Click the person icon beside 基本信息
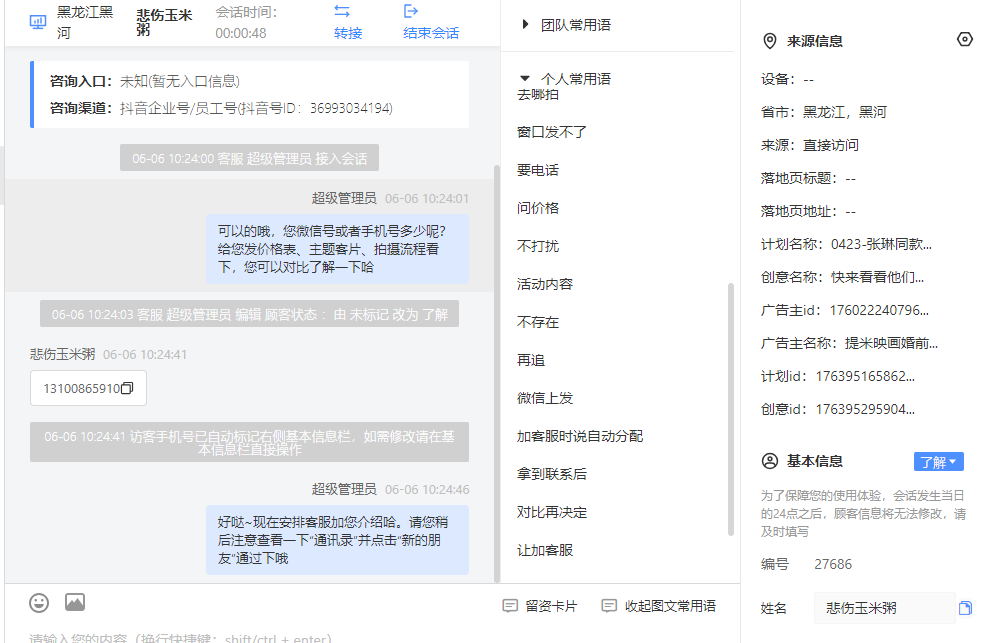 [769, 461]
